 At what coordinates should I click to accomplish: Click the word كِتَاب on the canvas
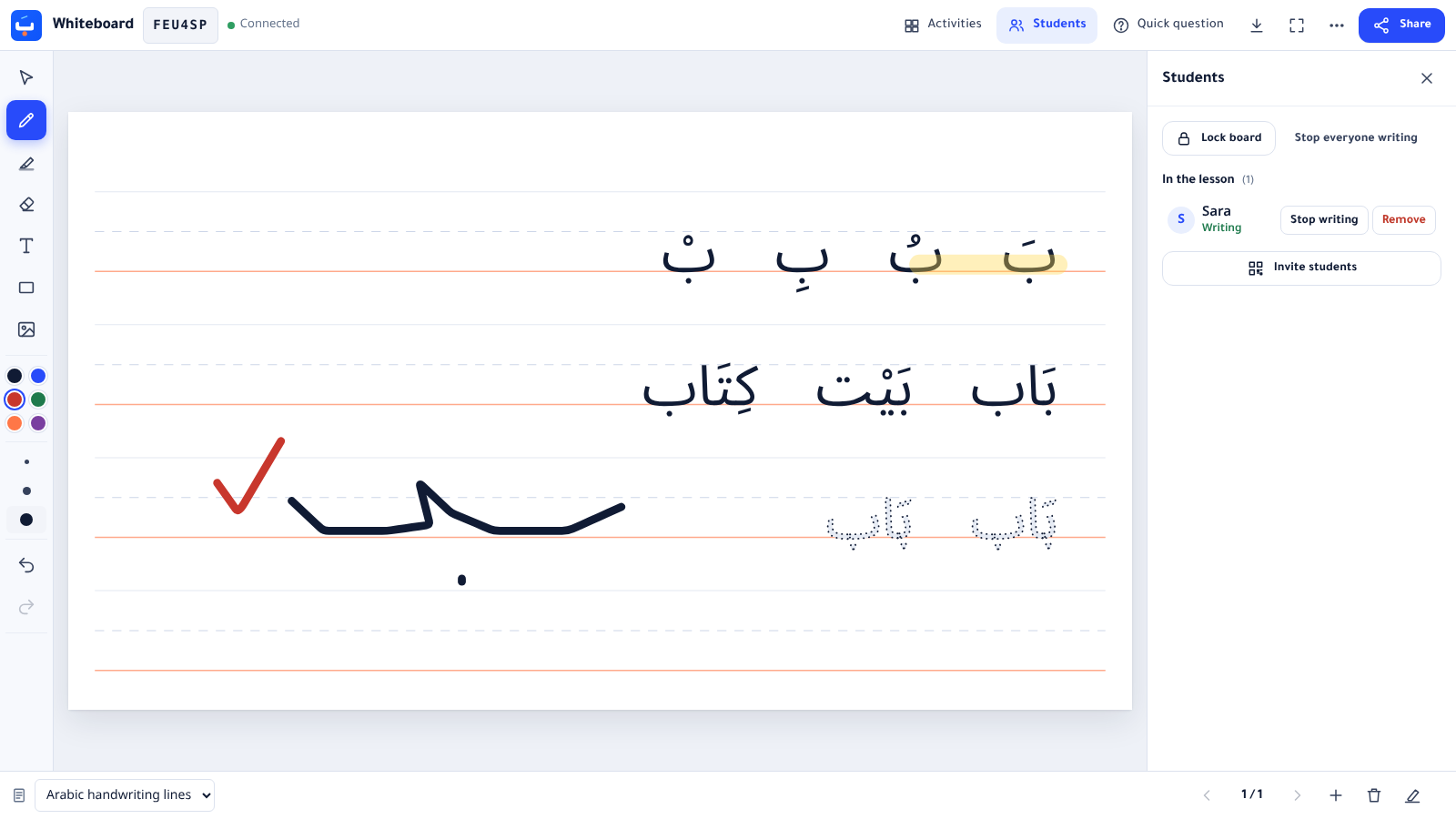(700, 390)
